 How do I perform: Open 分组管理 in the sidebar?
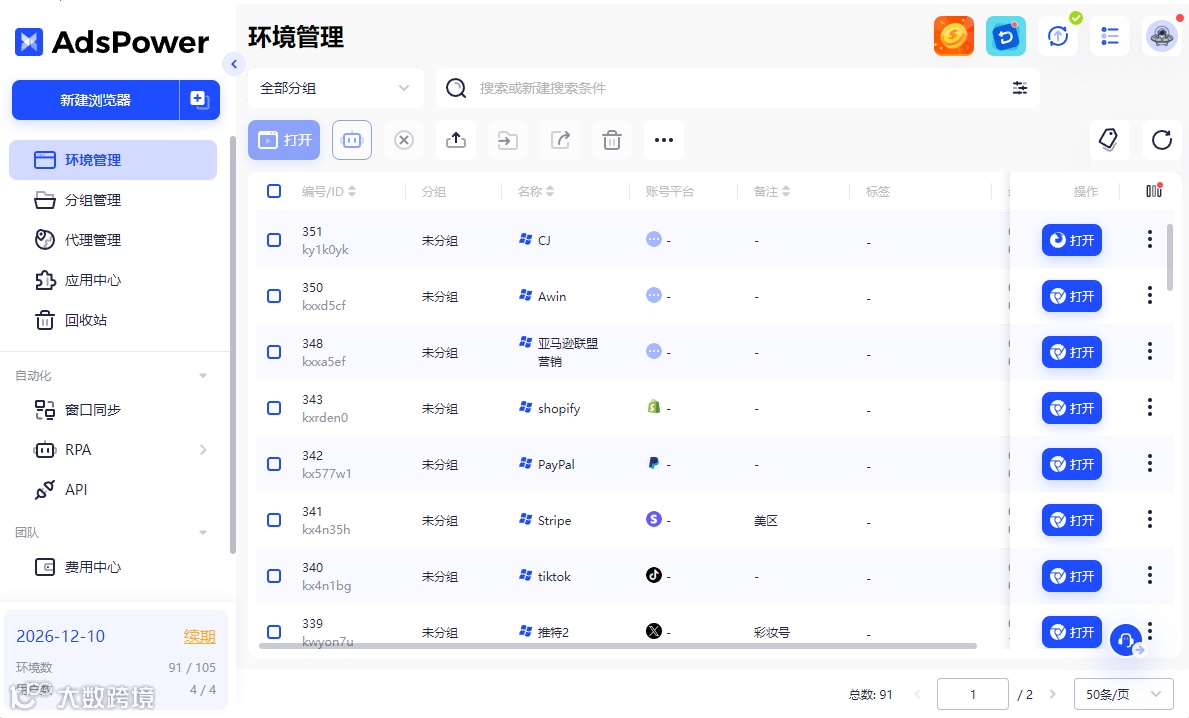coord(113,200)
